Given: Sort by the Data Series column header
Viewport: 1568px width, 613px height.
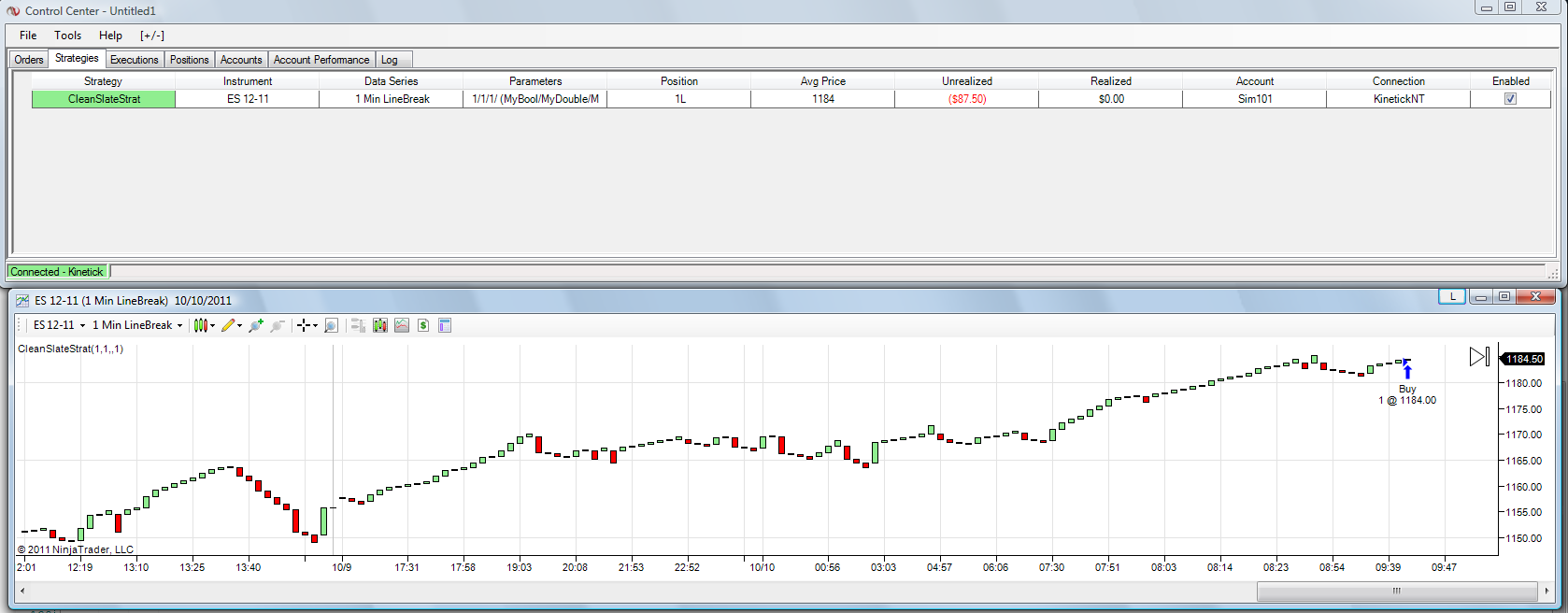Looking at the screenshot, I should click(392, 81).
